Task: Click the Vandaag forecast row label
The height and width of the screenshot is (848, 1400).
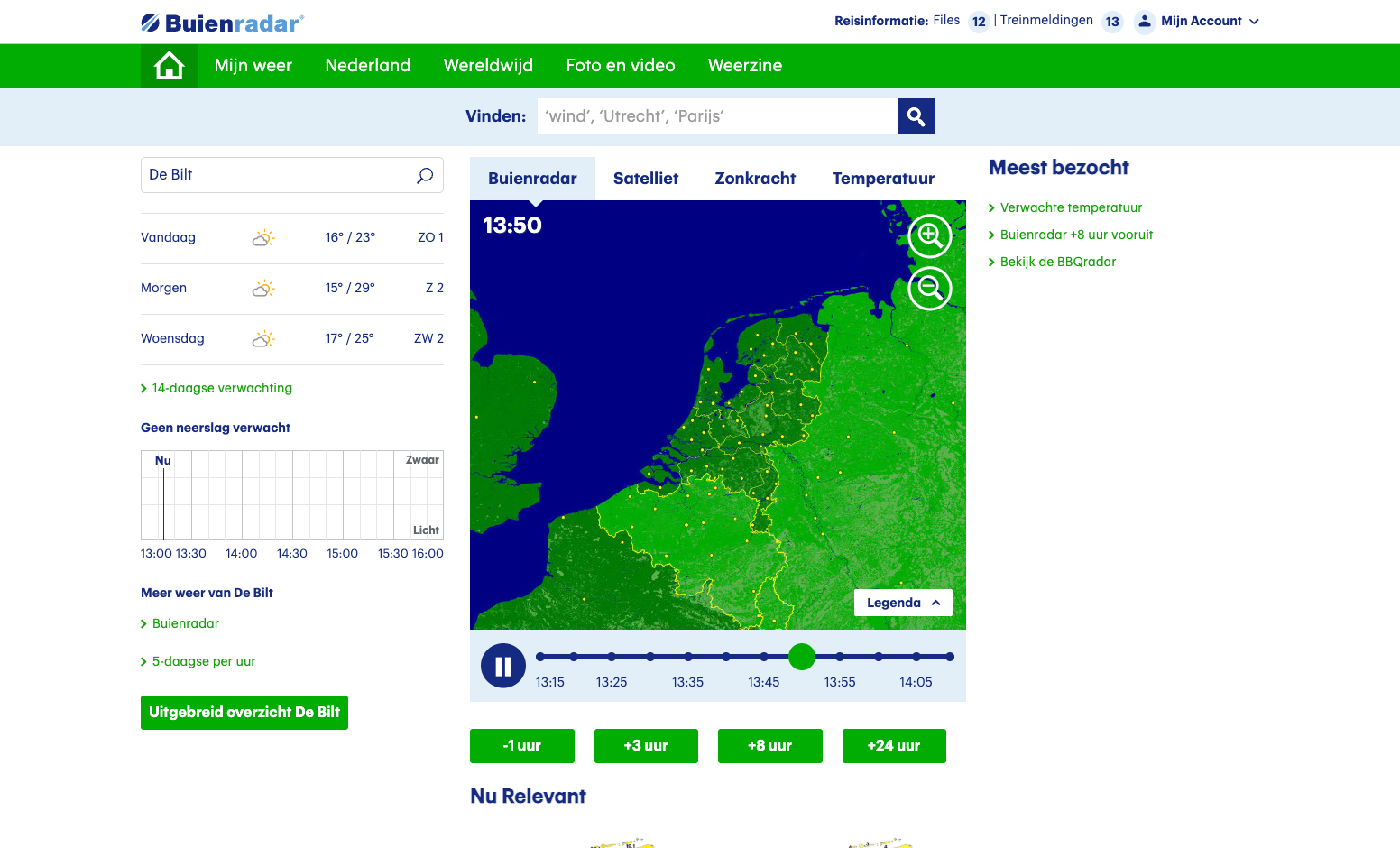Action: 168,238
